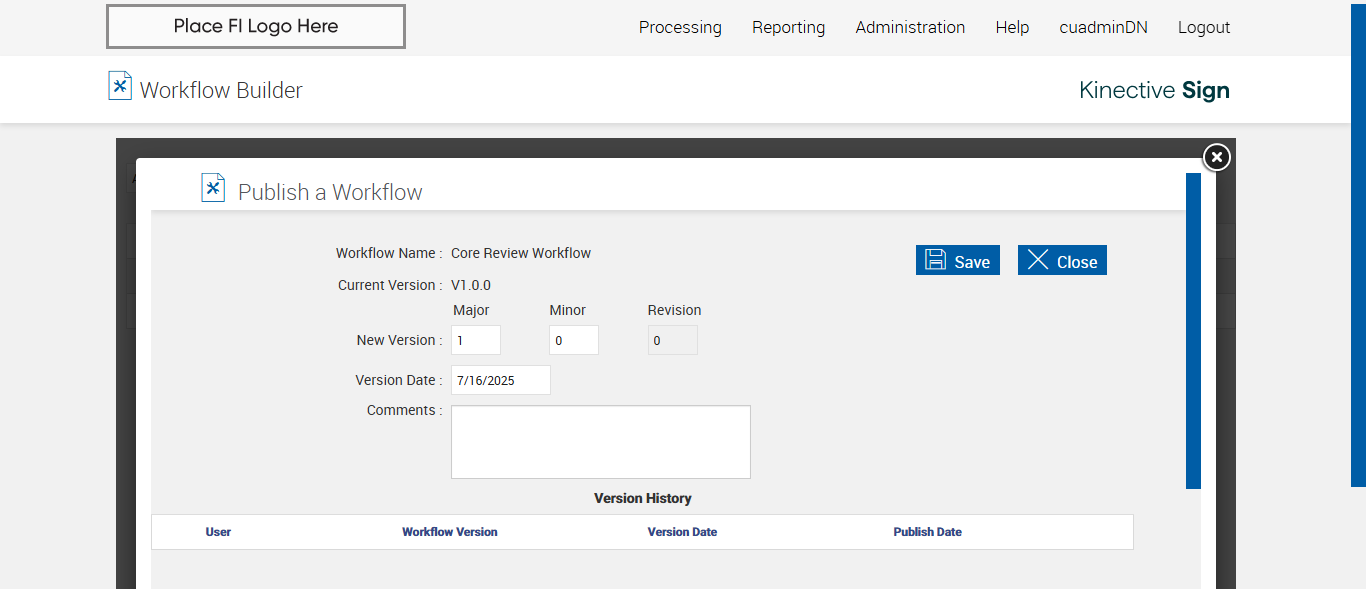The height and width of the screenshot is (589, 1366).
Task: Click the Save button
Action: (957, 260)
